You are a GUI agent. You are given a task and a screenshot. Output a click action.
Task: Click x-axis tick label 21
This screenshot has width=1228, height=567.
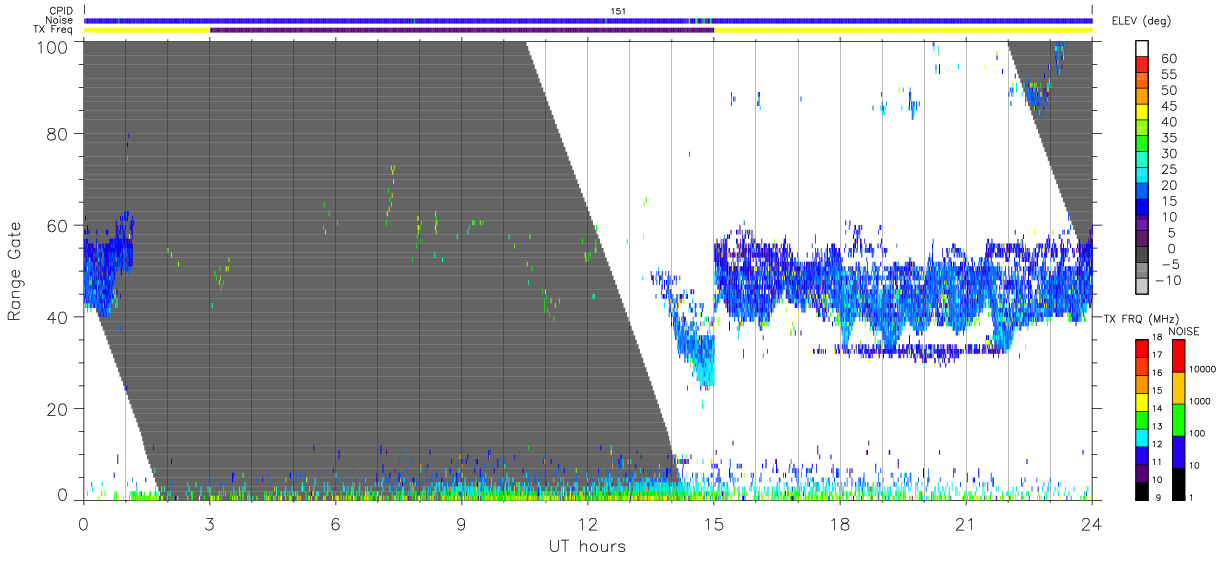pyautogui.click(x=966, y=522)
